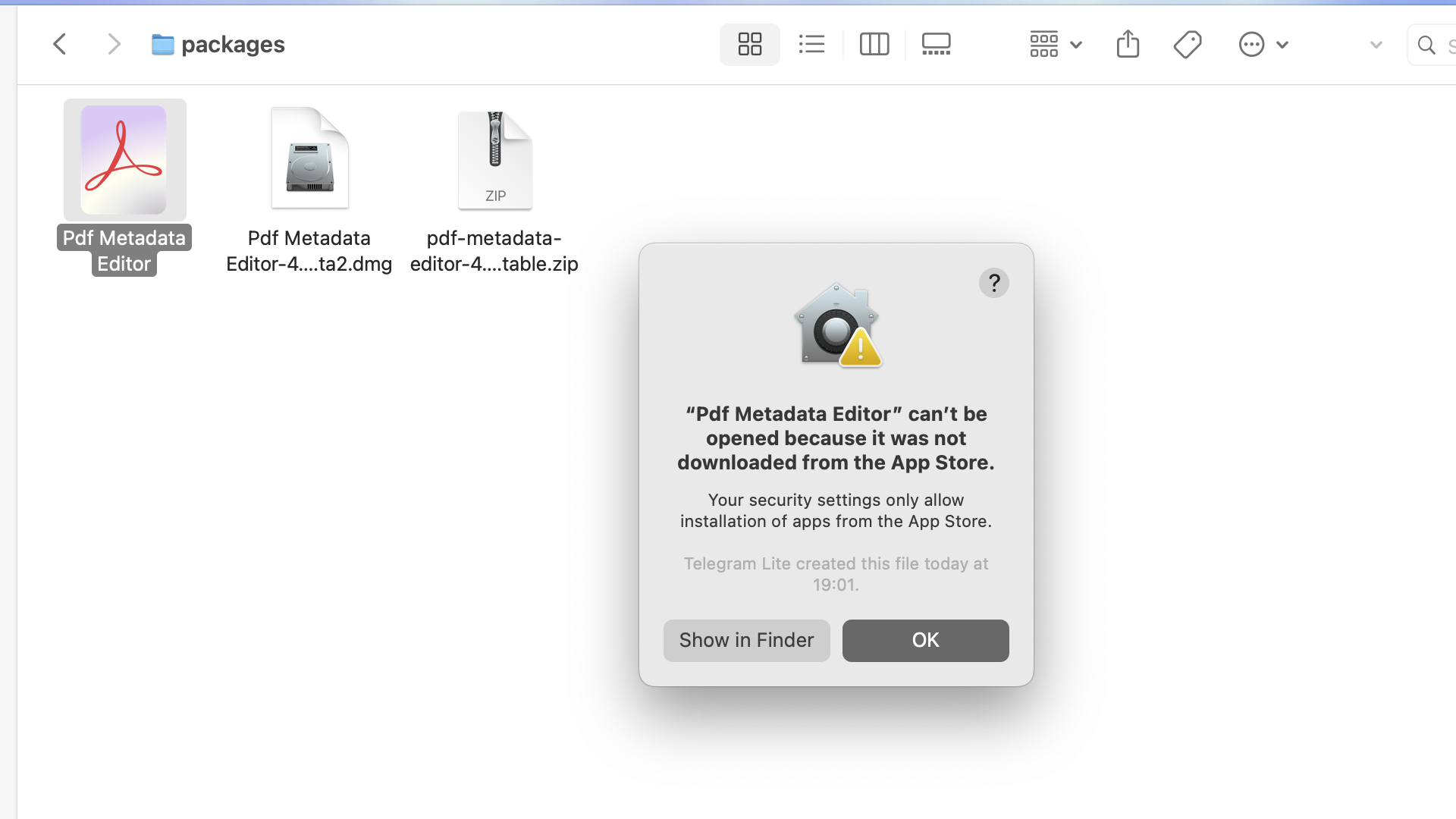This screenshot has width=1456, height=819.
Task: Open the More actions ellipsis menu
Action: coord(1263,44)
